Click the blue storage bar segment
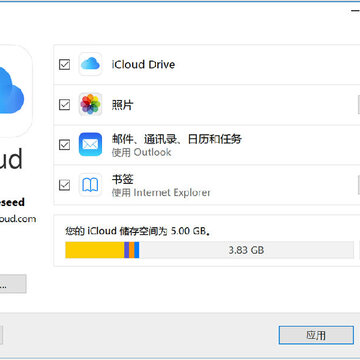The height and width of the screenshot is (360, 360). coord(137,250)
